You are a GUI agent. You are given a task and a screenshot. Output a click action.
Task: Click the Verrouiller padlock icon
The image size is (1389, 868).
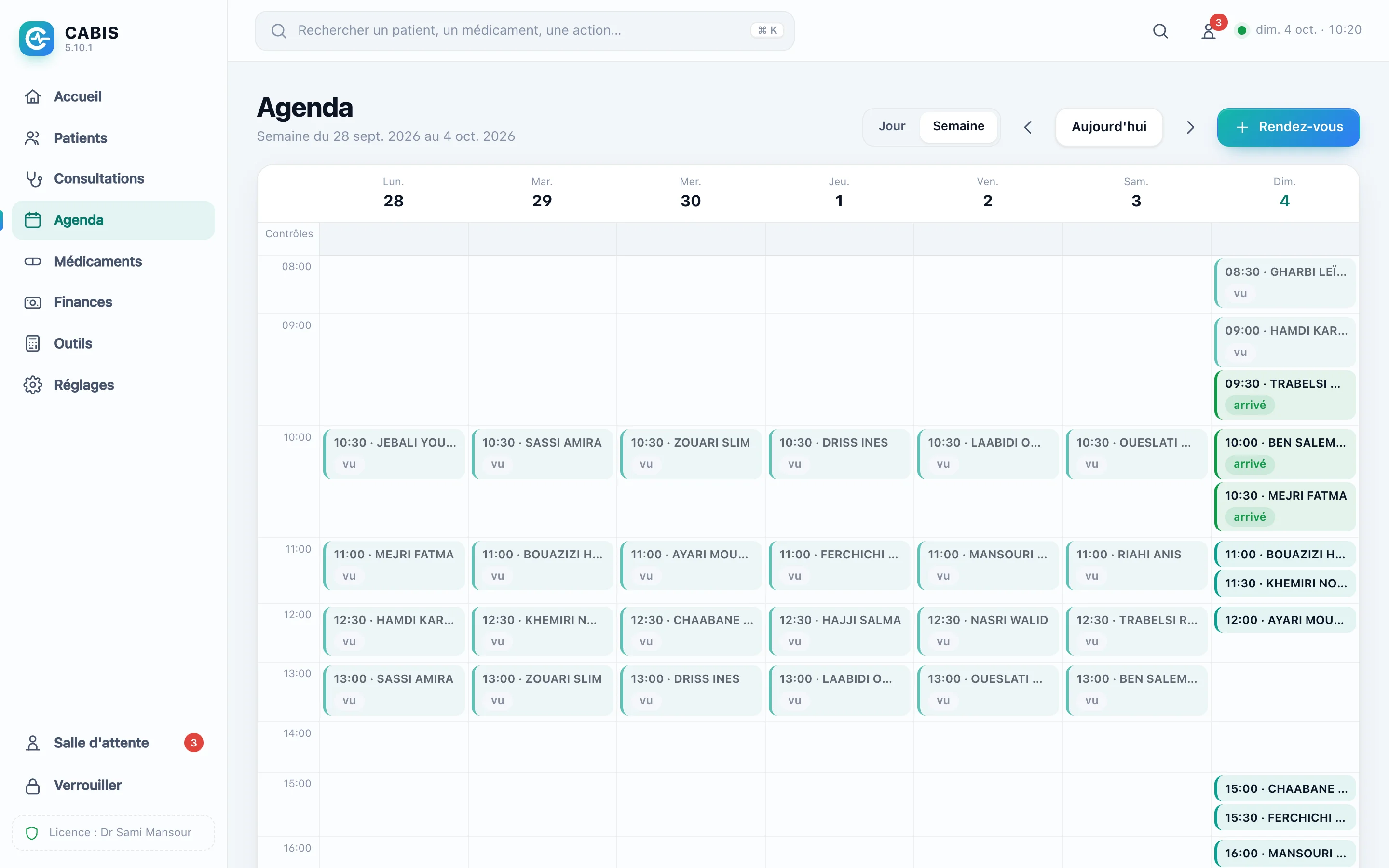click(x=33, y=786)
